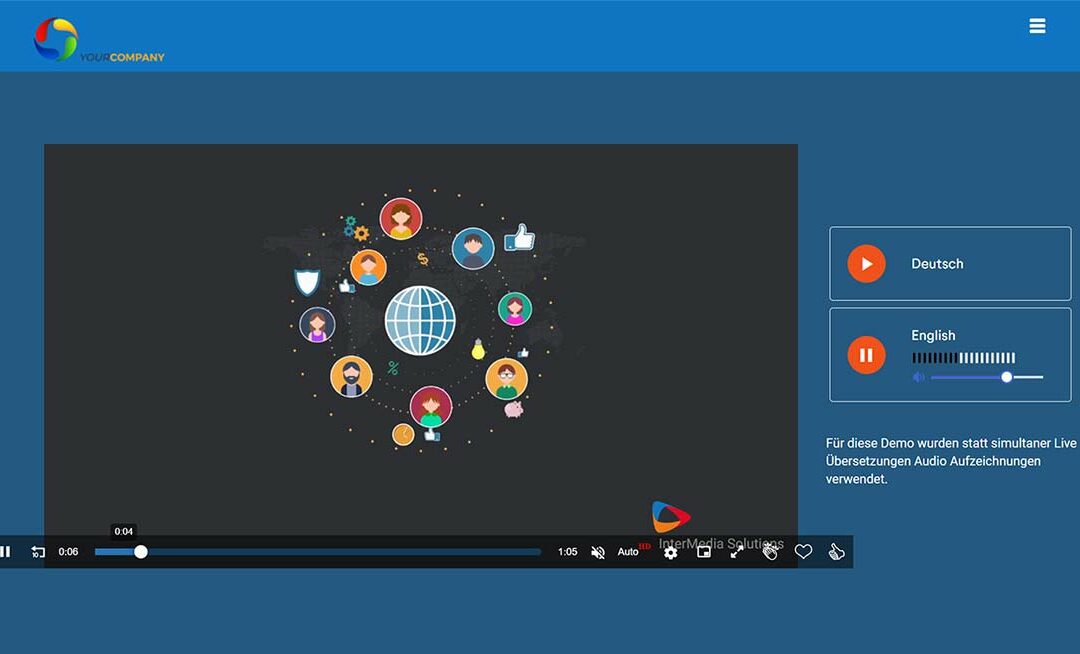
Task: Click elapsed time 0:06
Action: 68,552
